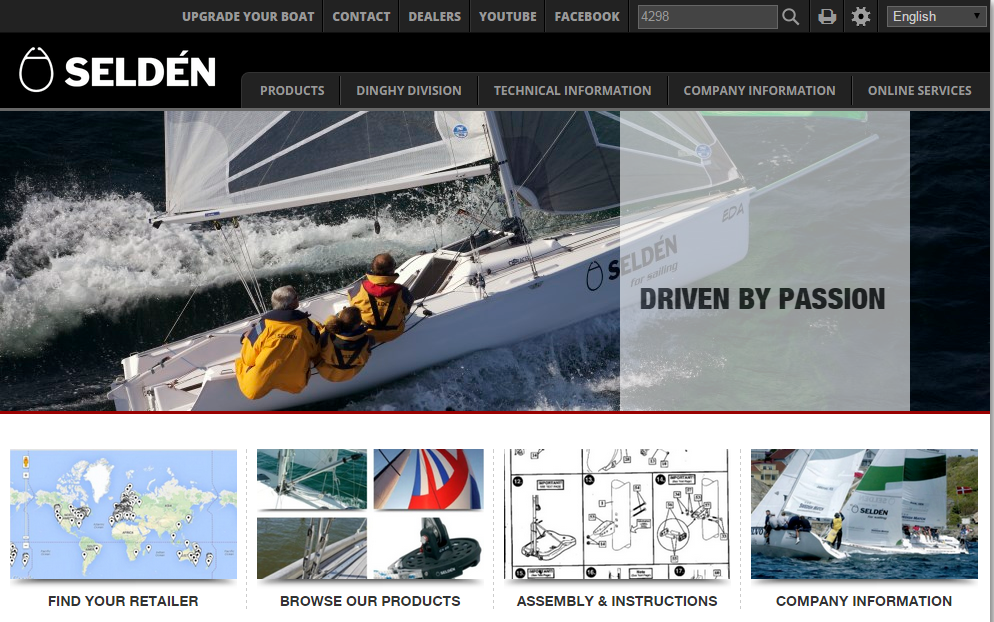Open the Products menu tab
Viewport: 994px width, 622px height.
point(292,91)
